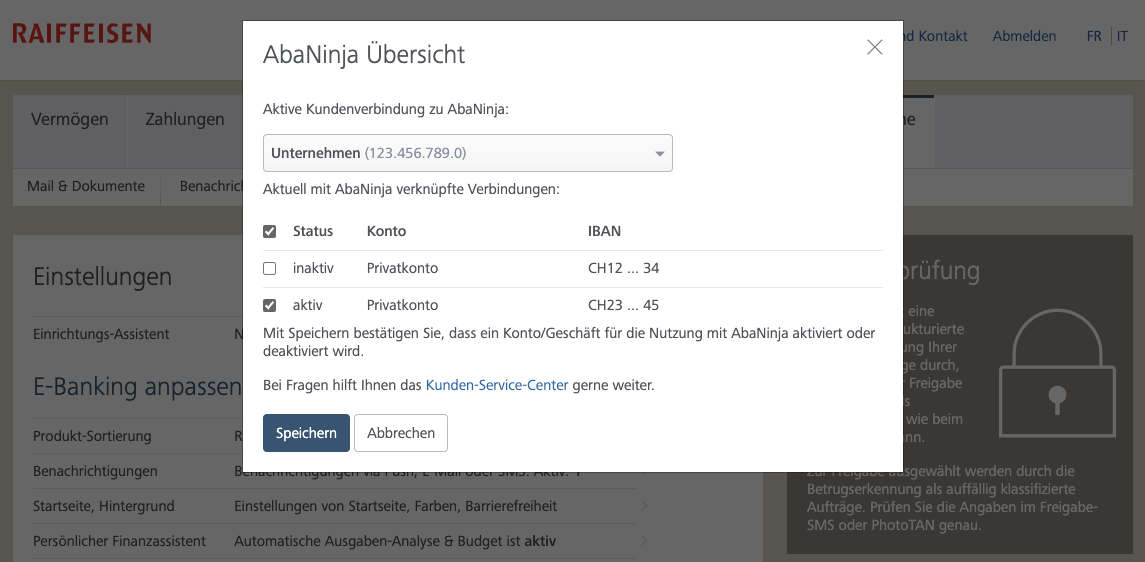Select IBAN CH23 ... 45 cell

tap(624, 305)
